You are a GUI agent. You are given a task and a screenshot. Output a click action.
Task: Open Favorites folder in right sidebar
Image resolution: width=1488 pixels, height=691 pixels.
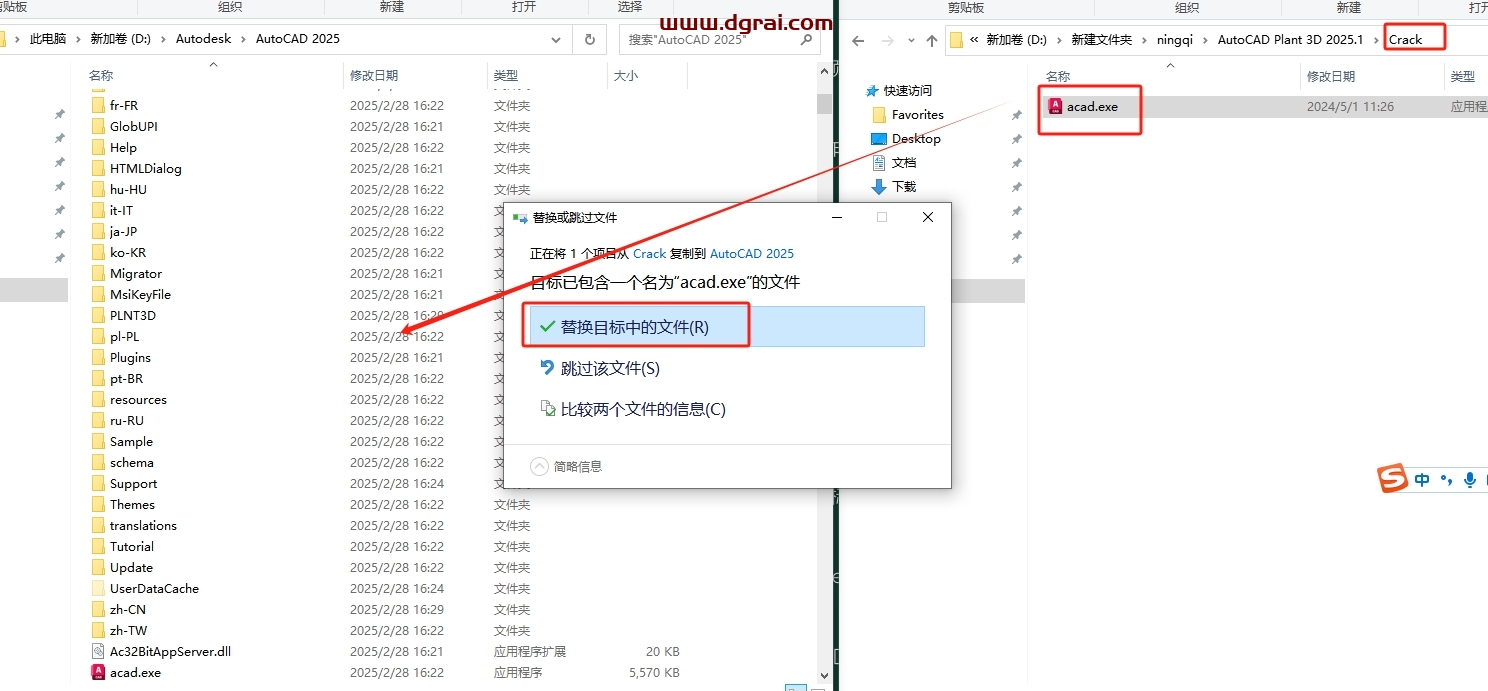(x=917, y=114)
